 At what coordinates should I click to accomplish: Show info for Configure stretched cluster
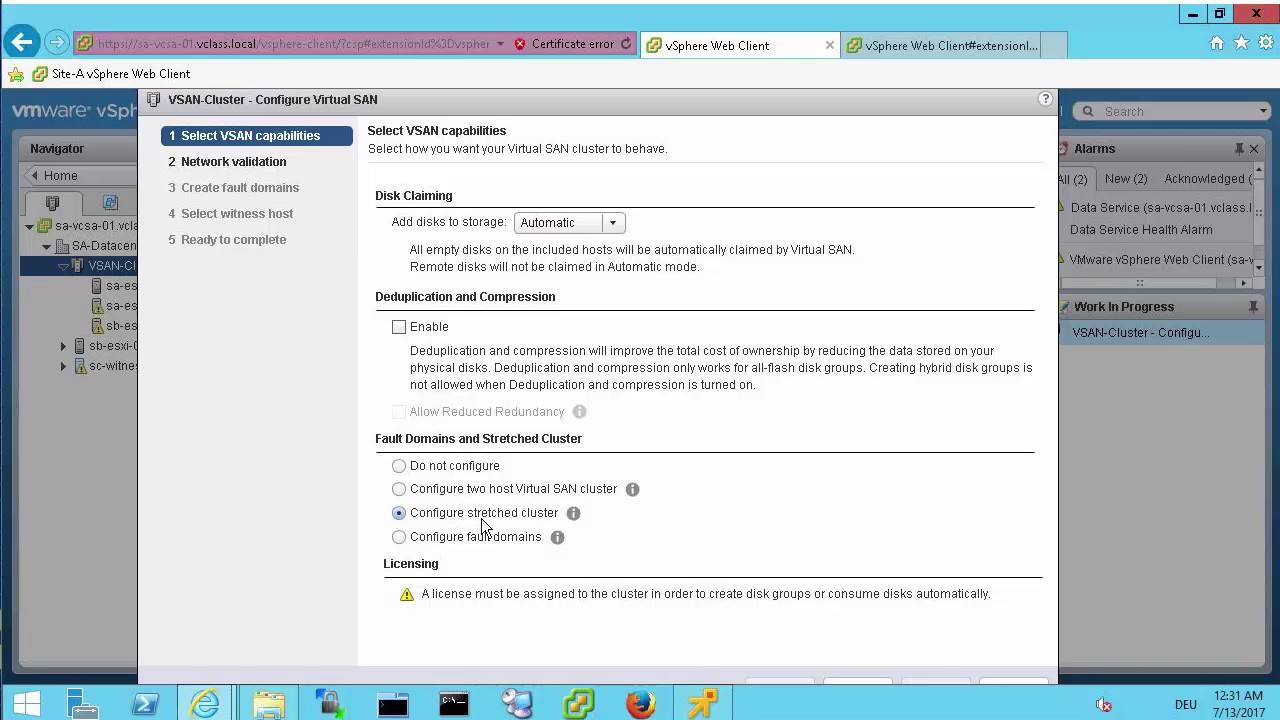573,513
